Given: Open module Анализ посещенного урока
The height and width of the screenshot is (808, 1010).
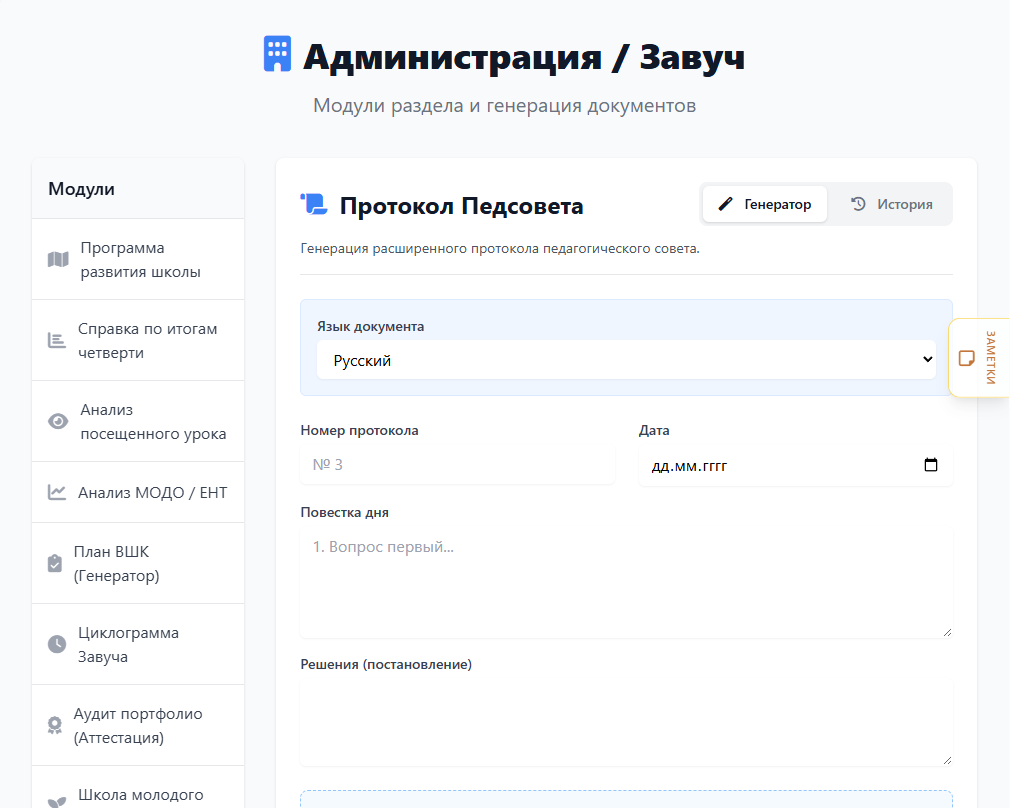Looking at the screenshot, I should click(138, 421).
